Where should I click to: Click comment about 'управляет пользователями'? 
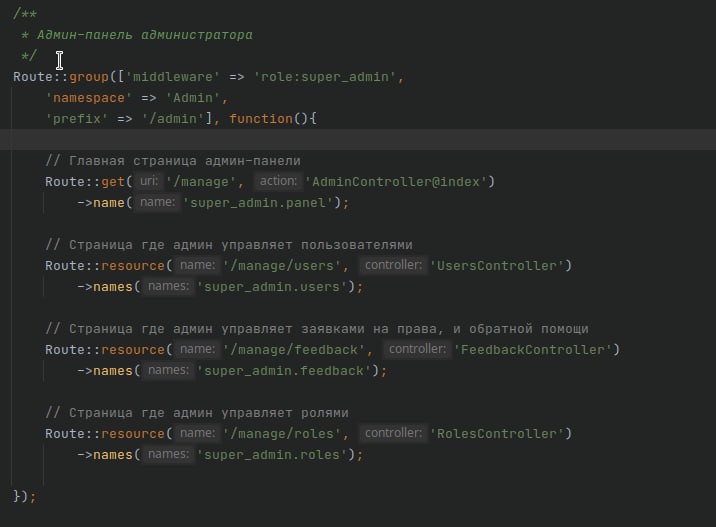click(x=229, y=245)
